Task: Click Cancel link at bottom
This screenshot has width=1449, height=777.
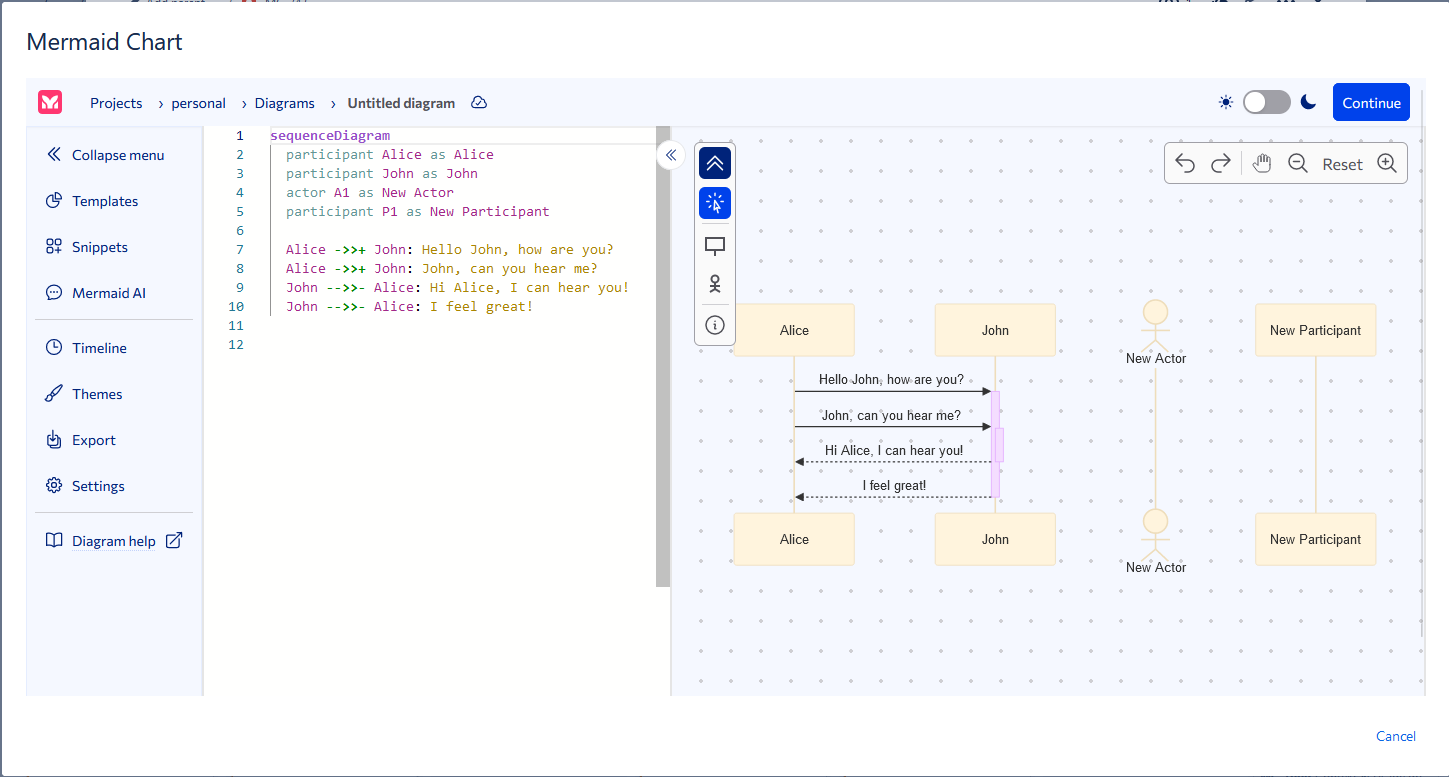Action: [x=1396, y=736]
